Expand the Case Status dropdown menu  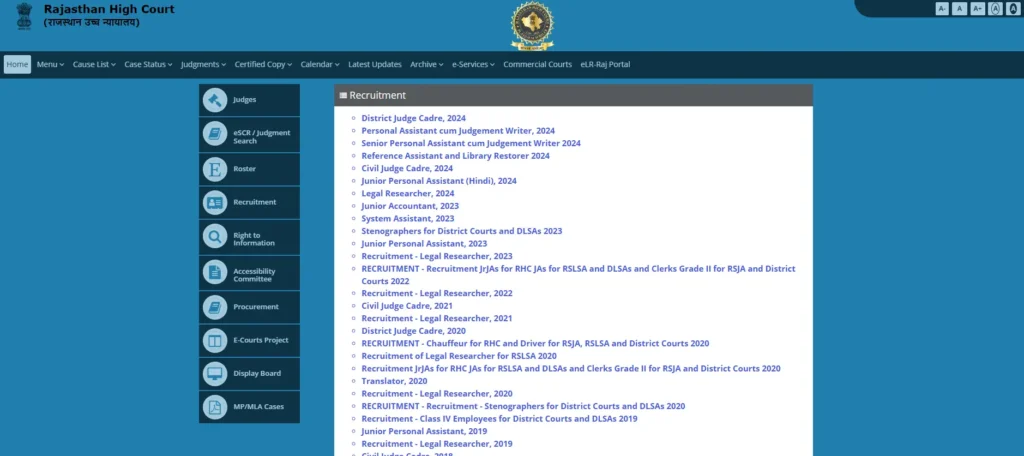pyautogui.click(x=148, y=65)
